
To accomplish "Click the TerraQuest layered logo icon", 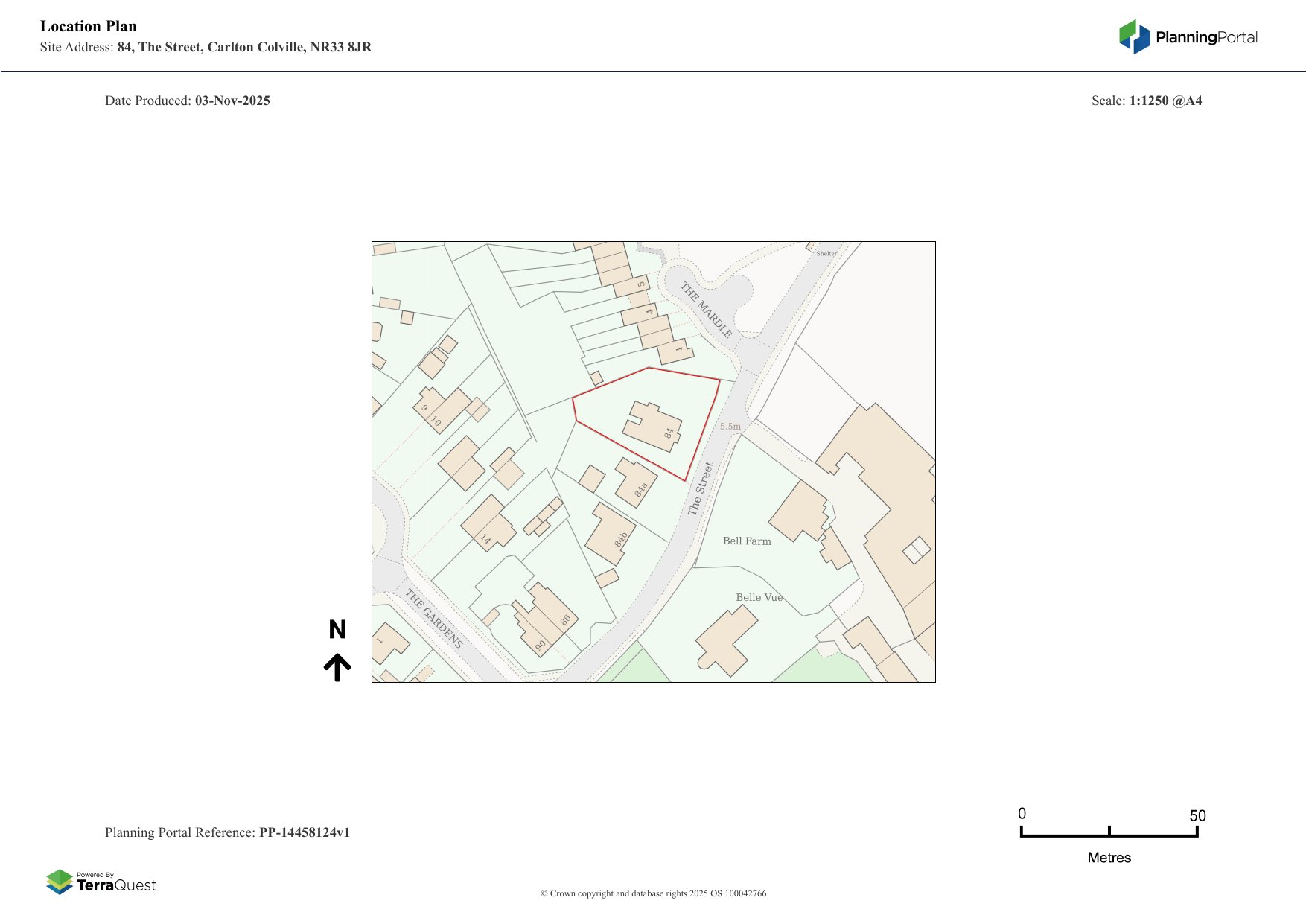I will 60,882.
